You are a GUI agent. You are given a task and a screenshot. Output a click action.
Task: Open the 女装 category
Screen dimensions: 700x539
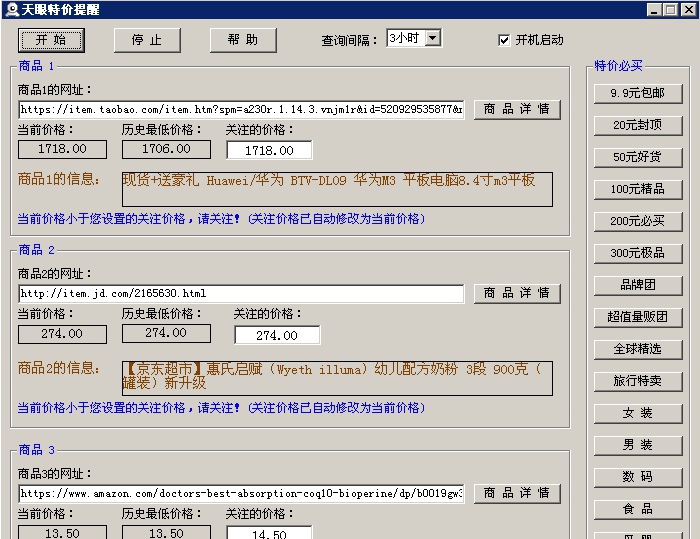pyautogui.click(x=638, y=414)
